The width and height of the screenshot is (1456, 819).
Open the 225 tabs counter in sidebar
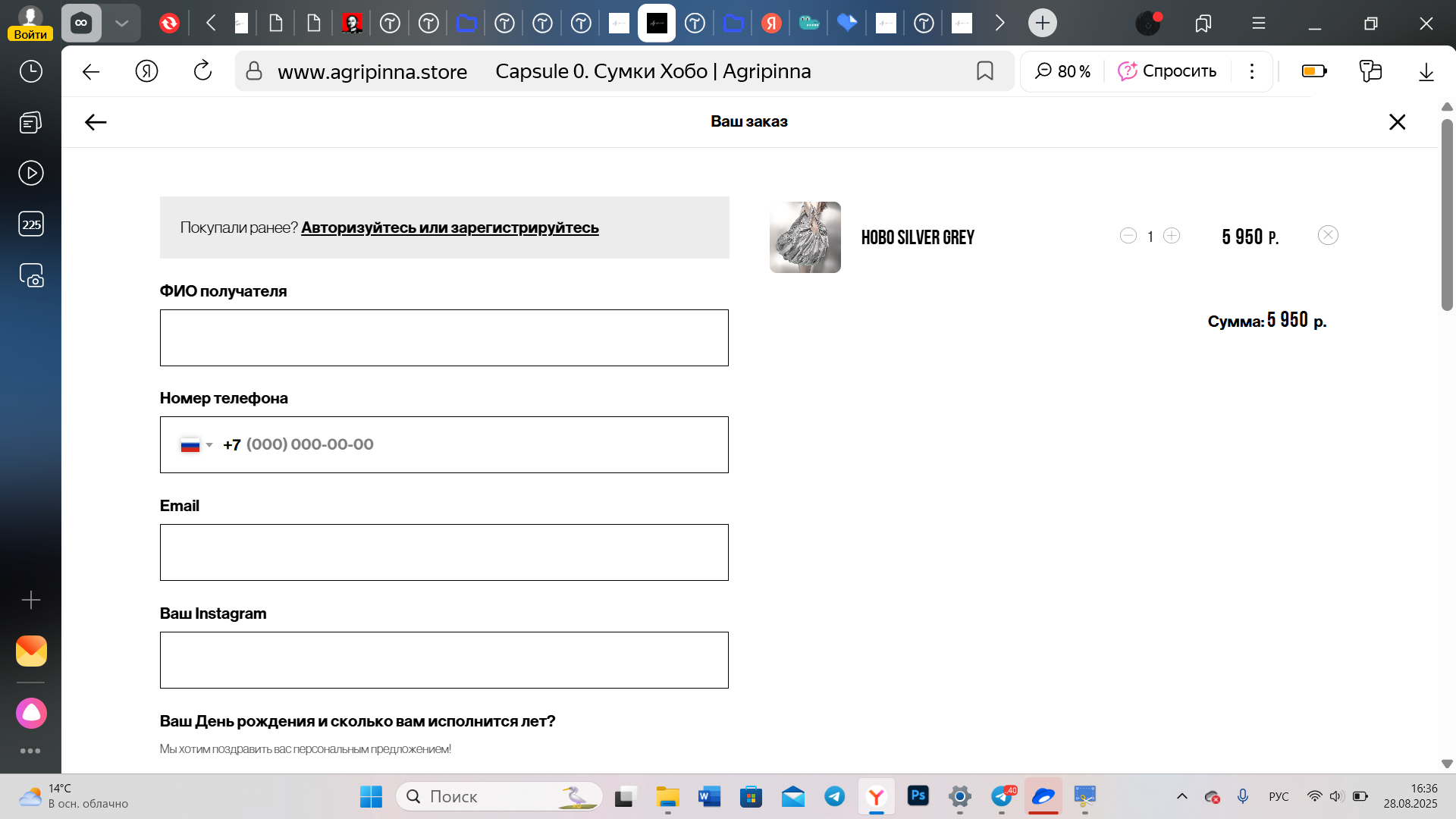click(30, 224)
